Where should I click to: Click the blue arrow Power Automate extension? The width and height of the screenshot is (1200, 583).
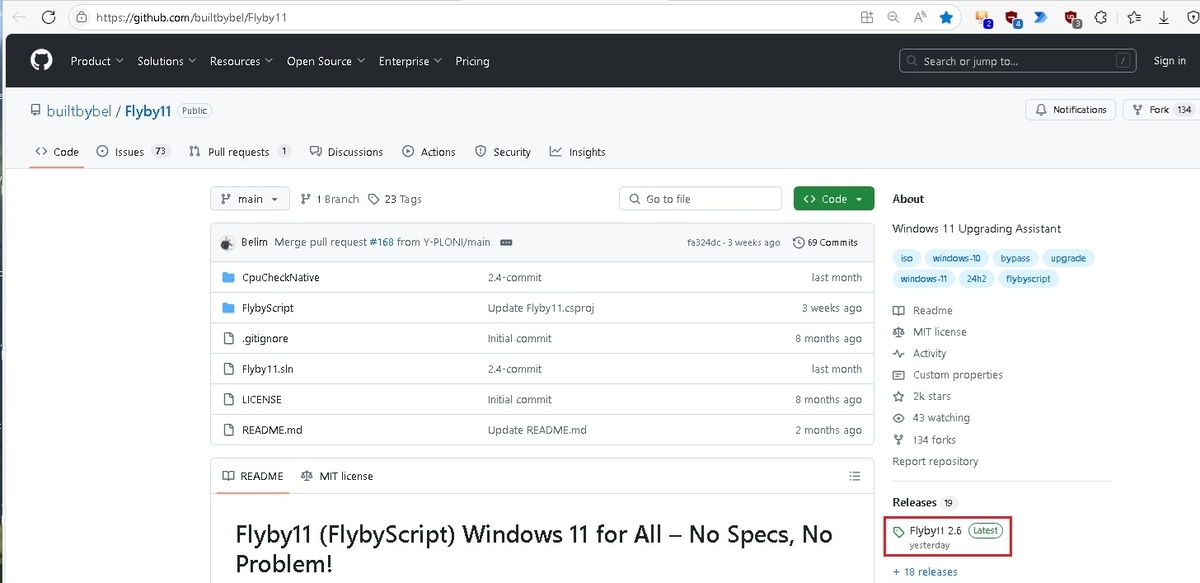pyautogui.click(x=1041, y=17)
